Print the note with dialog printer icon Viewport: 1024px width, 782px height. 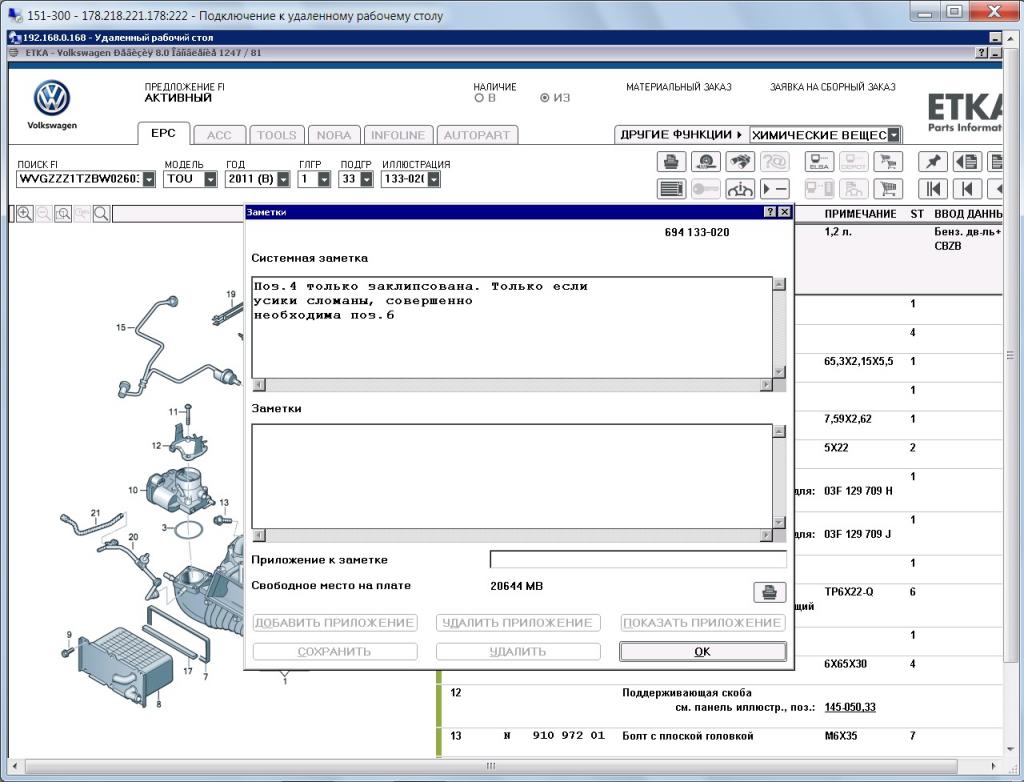click(x=769, y=593)
